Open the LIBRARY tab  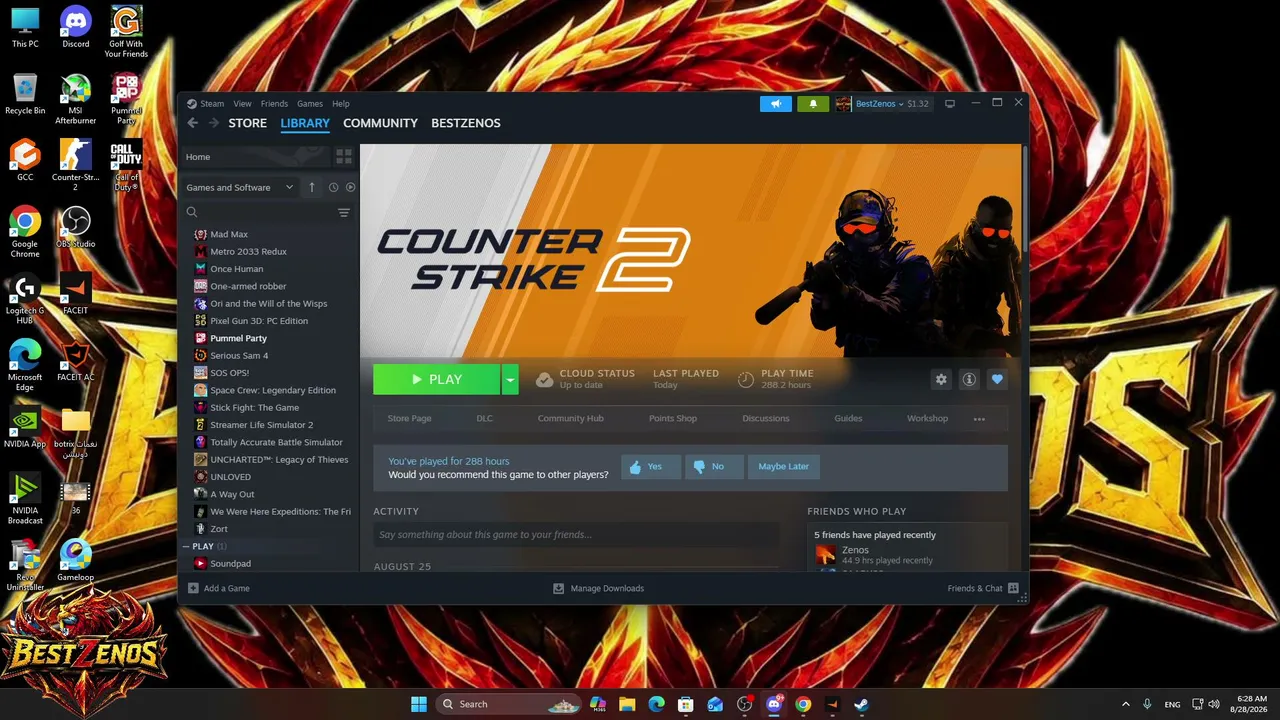tap(305, 123)
